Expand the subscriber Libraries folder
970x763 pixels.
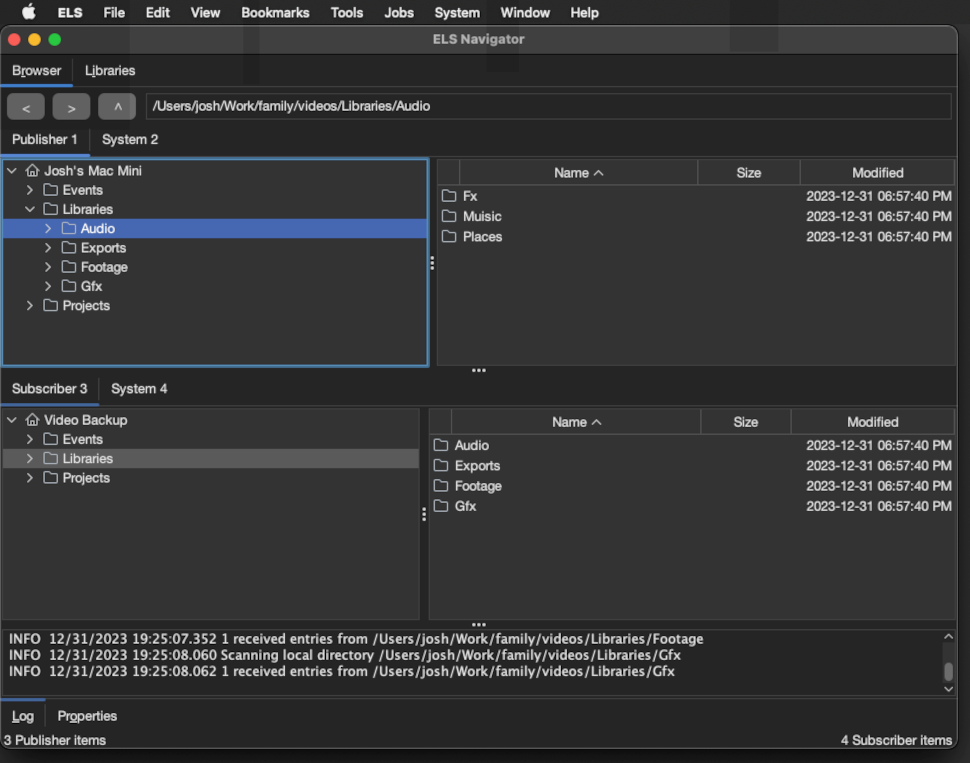30,459
